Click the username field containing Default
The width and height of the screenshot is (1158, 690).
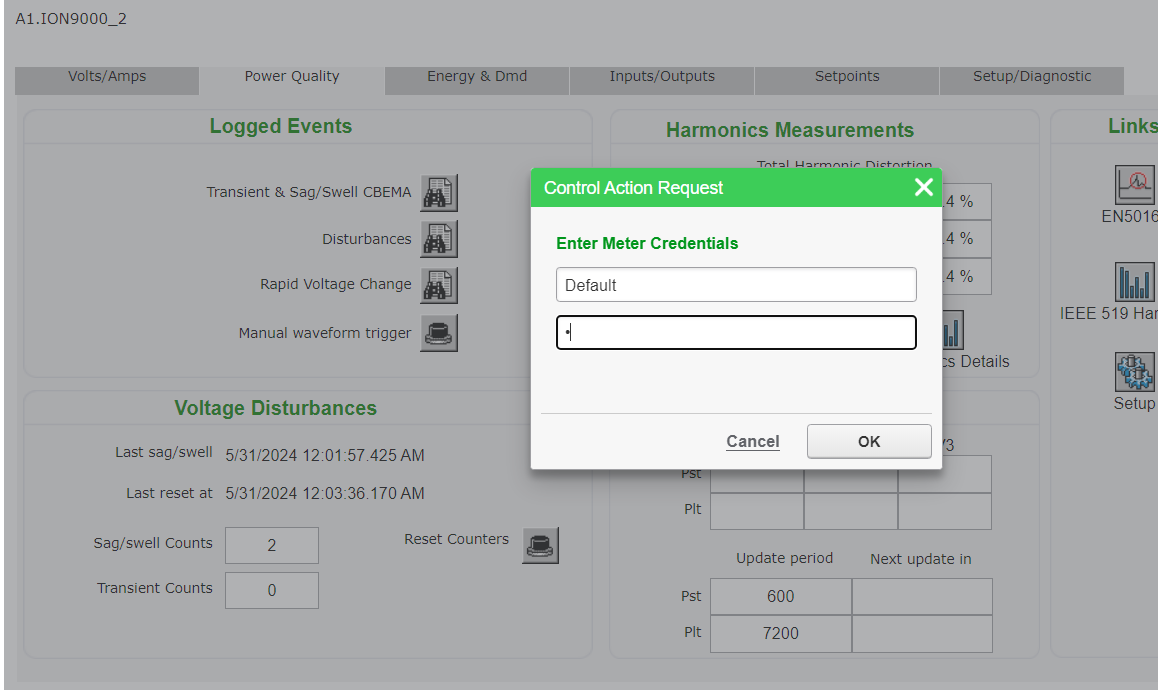click(x=736, y=285)
